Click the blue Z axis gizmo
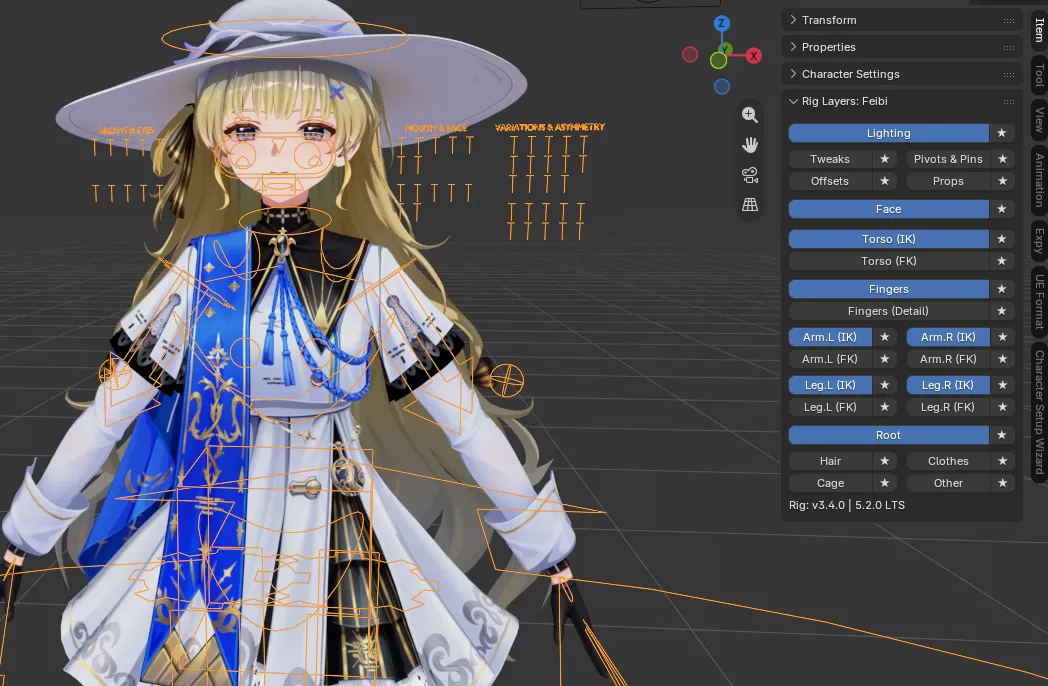 [721, 23]
